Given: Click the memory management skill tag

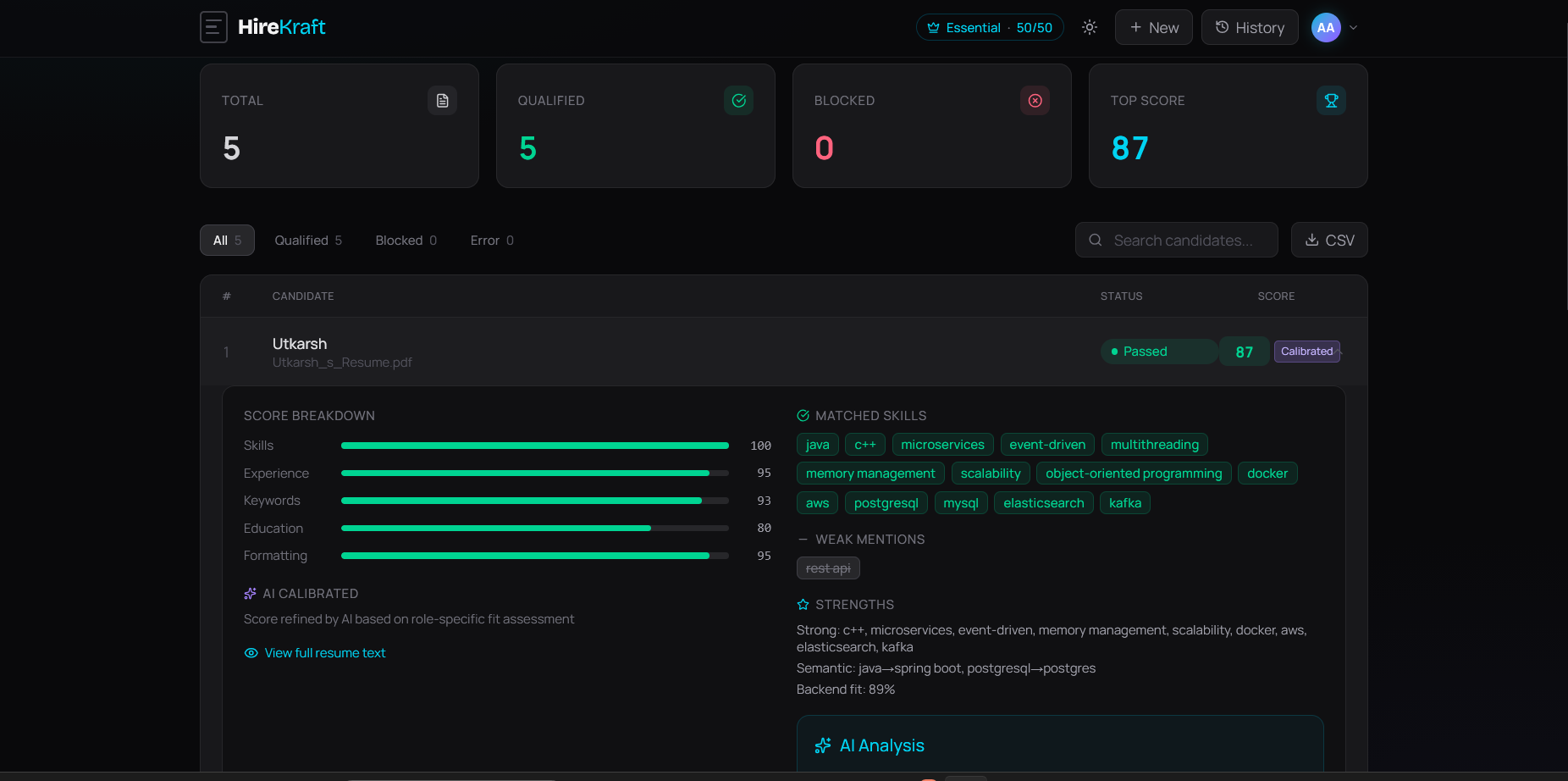Looking at the screenshot, I should click(x=870, y=474).
